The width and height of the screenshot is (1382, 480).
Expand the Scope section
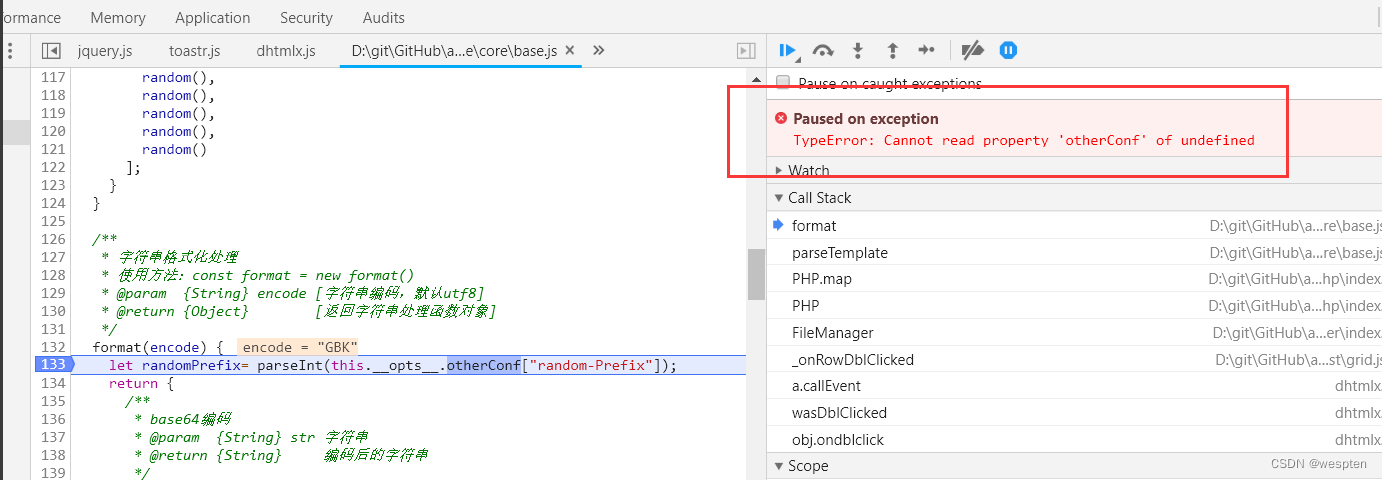click(x=807, y=466)
